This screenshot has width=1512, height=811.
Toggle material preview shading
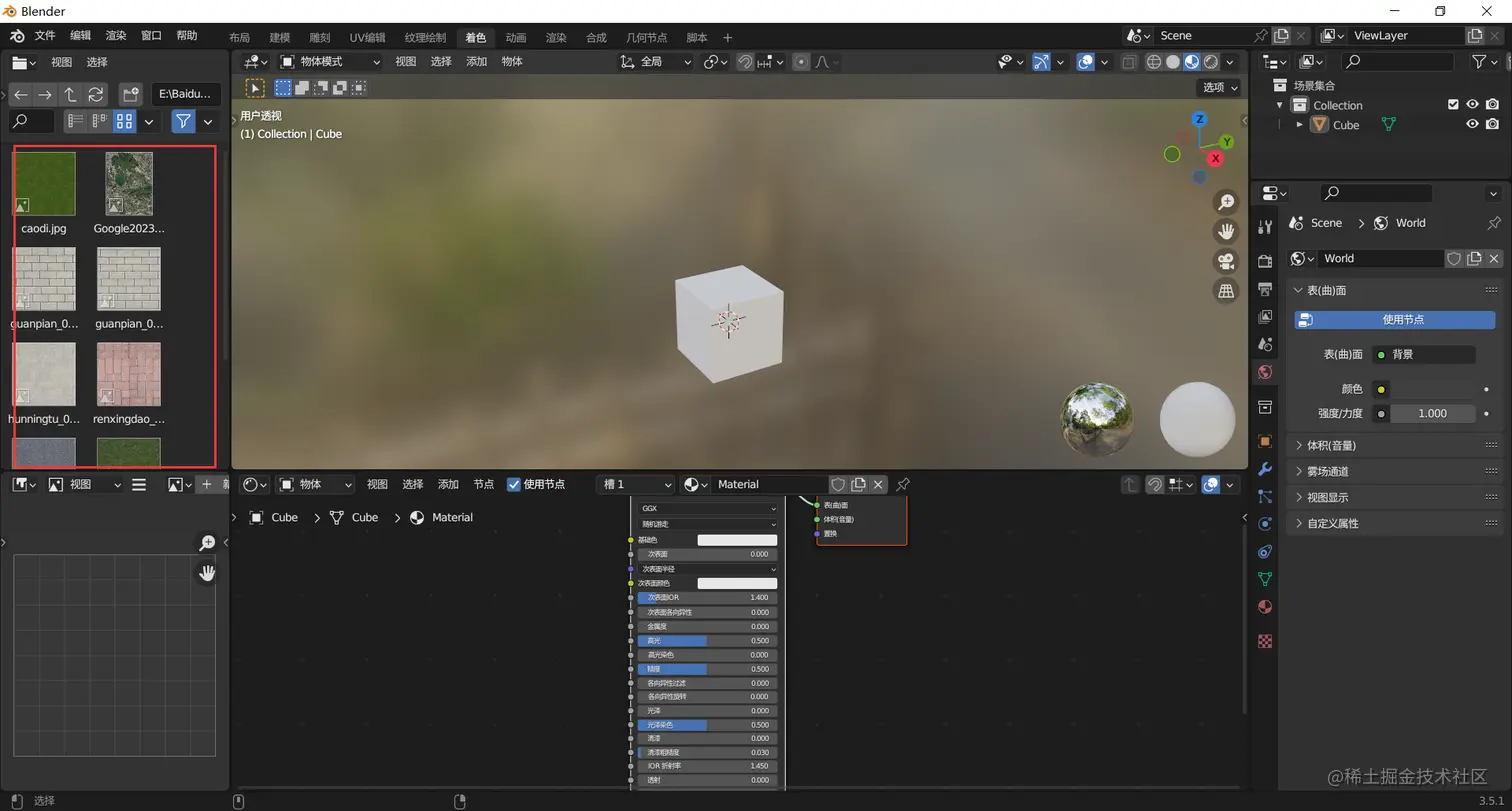coord(1192,62)
